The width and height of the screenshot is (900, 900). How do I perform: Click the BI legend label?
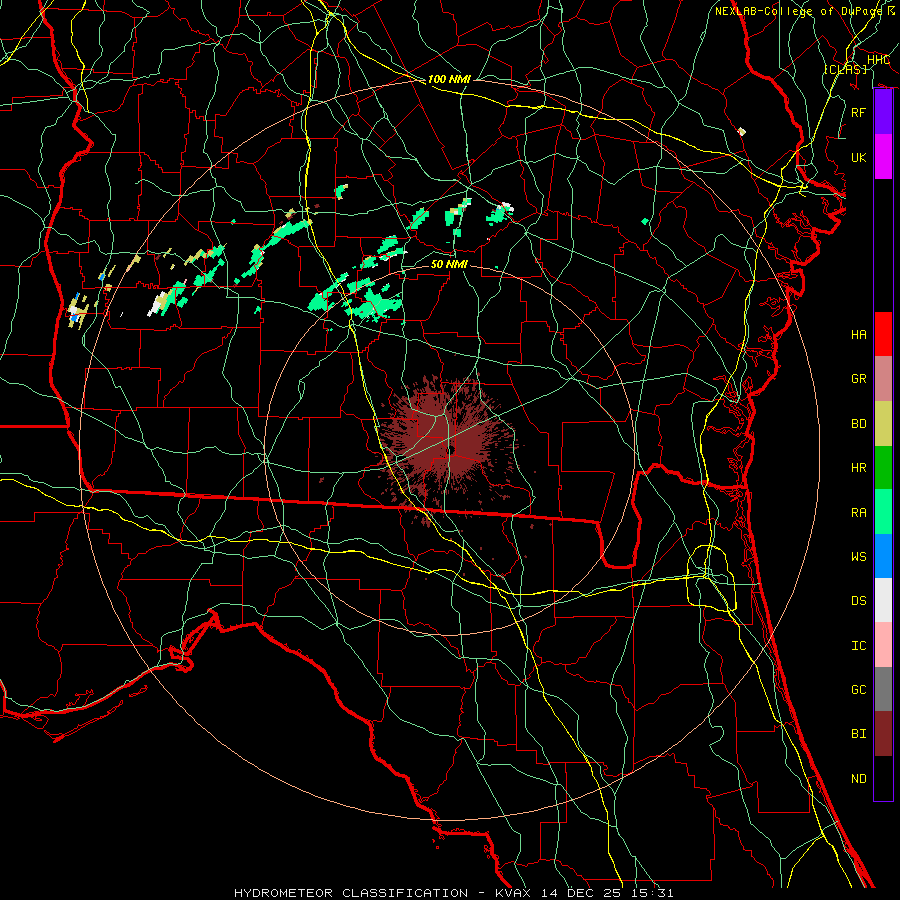858,734
